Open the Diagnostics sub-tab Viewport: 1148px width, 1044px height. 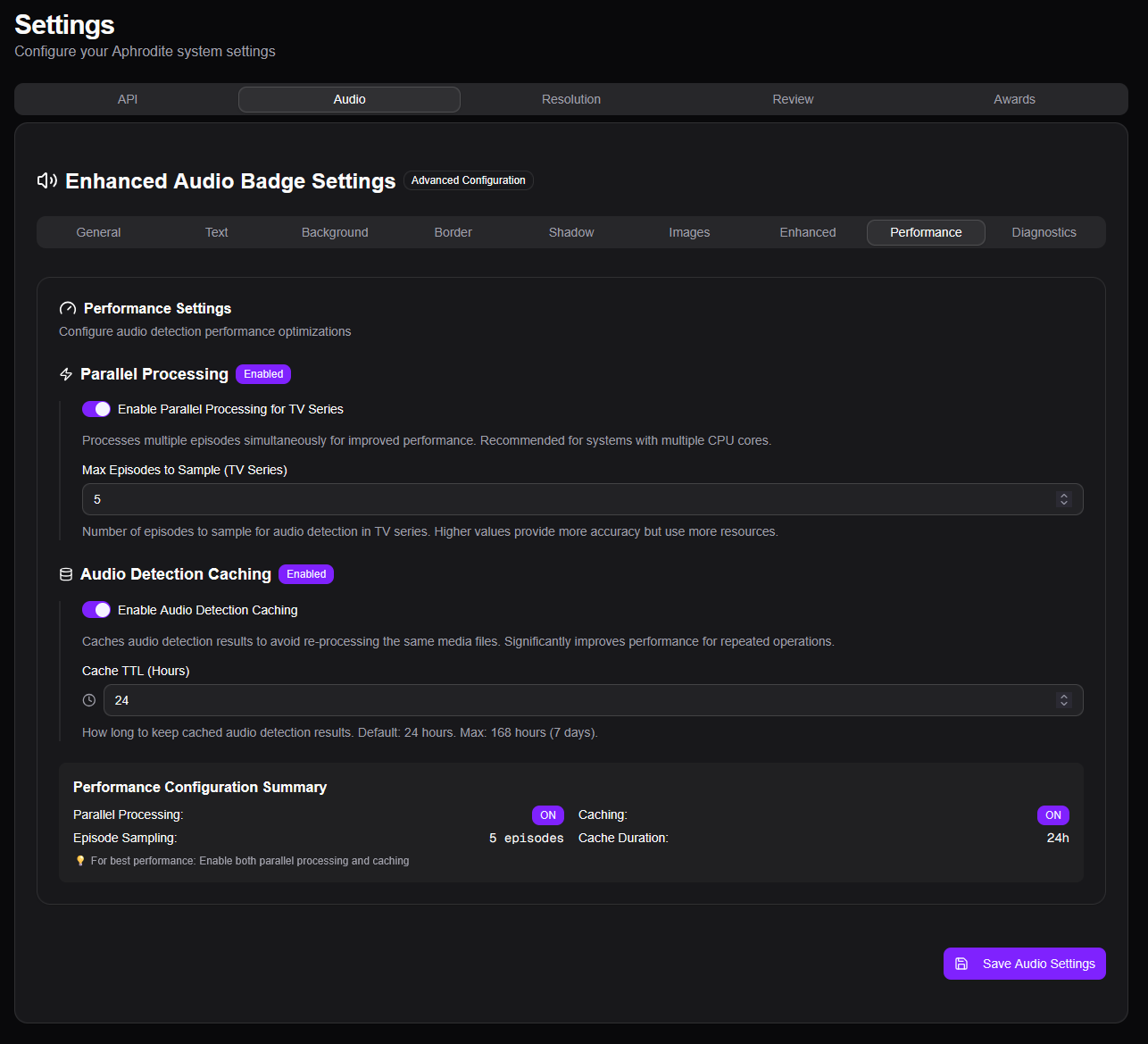pos(1044,232)
